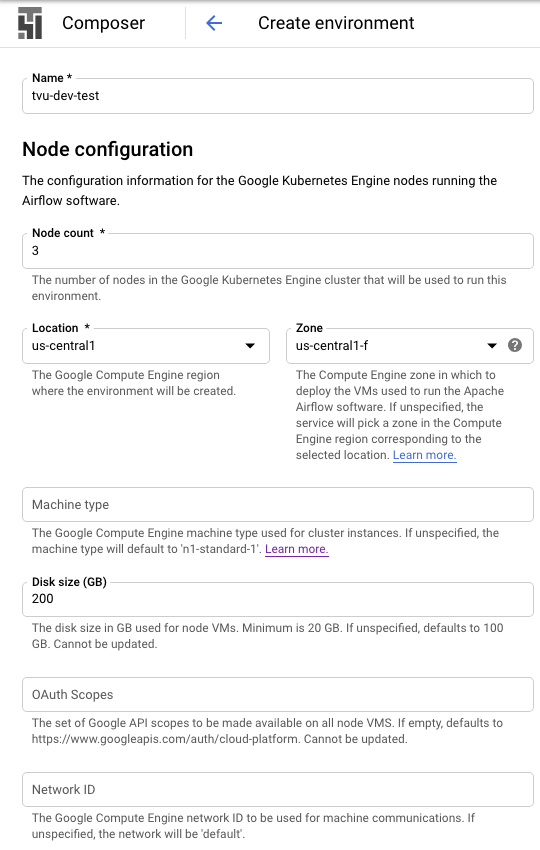
Task: Select the Disk size (GB) field
Action: pyautogui.click(x=278, y=599)
